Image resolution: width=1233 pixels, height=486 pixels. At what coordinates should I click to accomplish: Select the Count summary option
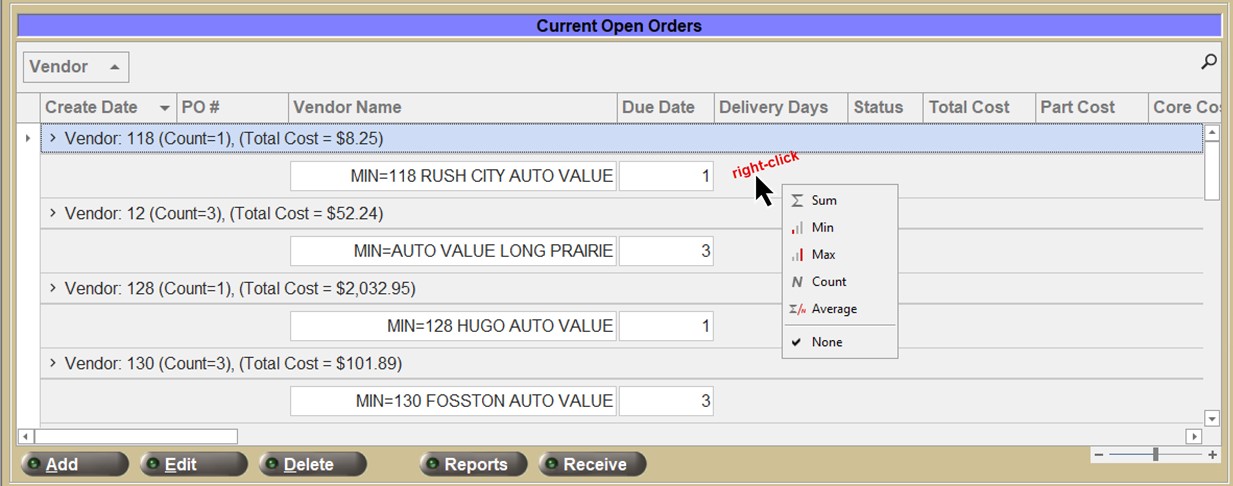828,282
